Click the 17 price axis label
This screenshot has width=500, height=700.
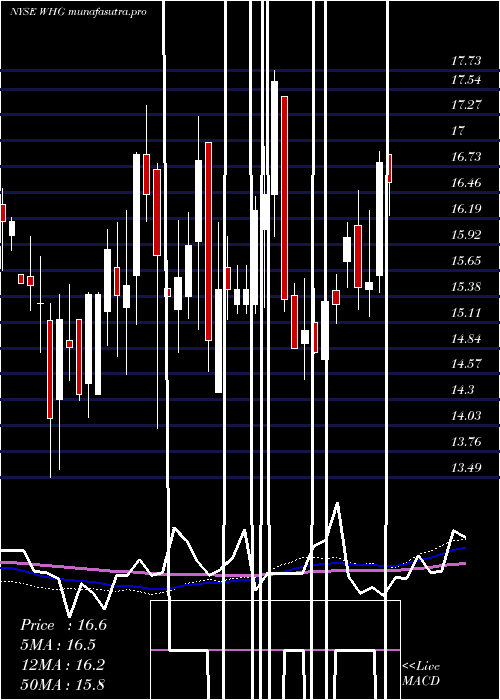pyautogui.click(x=458, y=131)
